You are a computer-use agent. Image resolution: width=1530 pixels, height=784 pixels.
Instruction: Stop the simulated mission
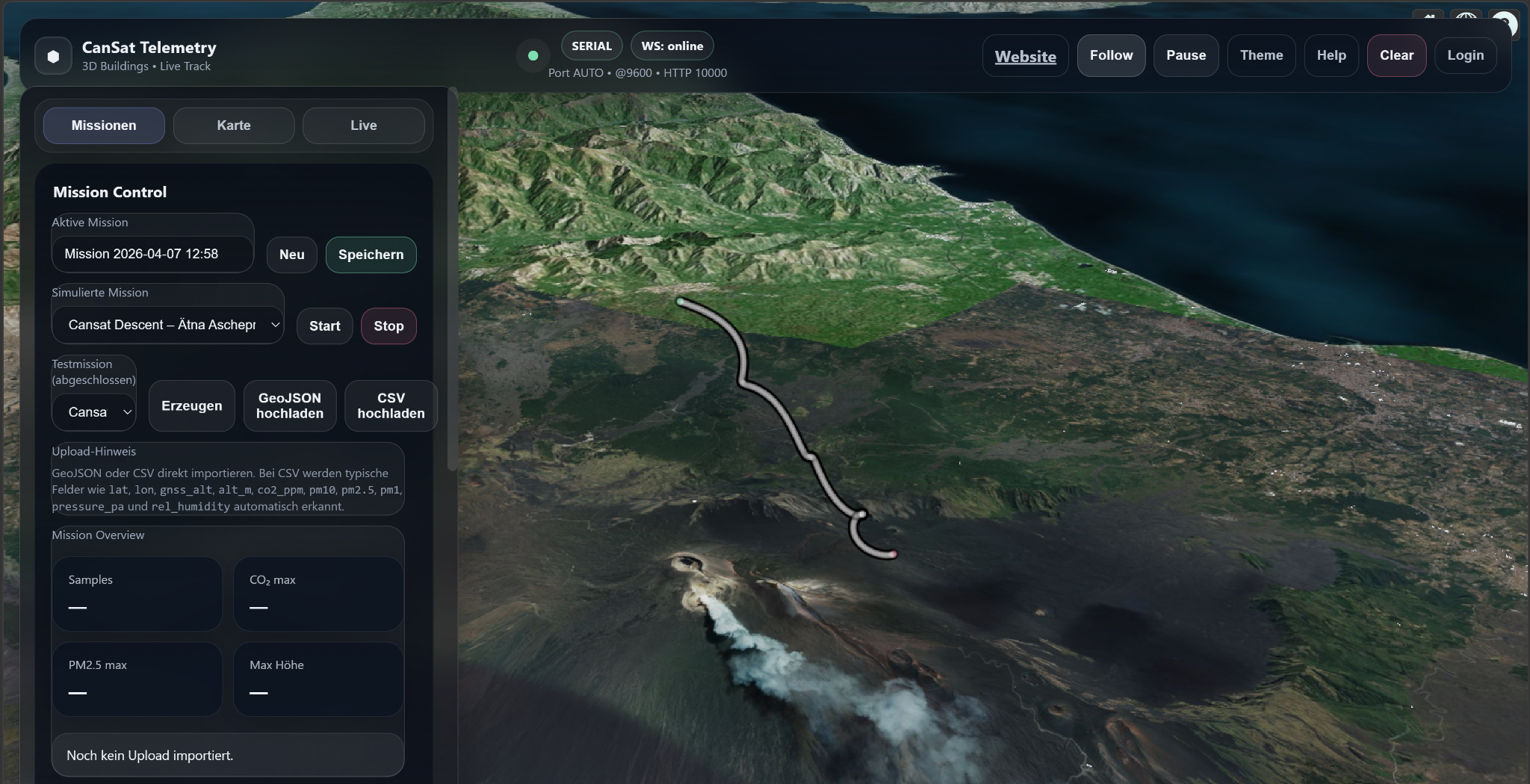388,326
